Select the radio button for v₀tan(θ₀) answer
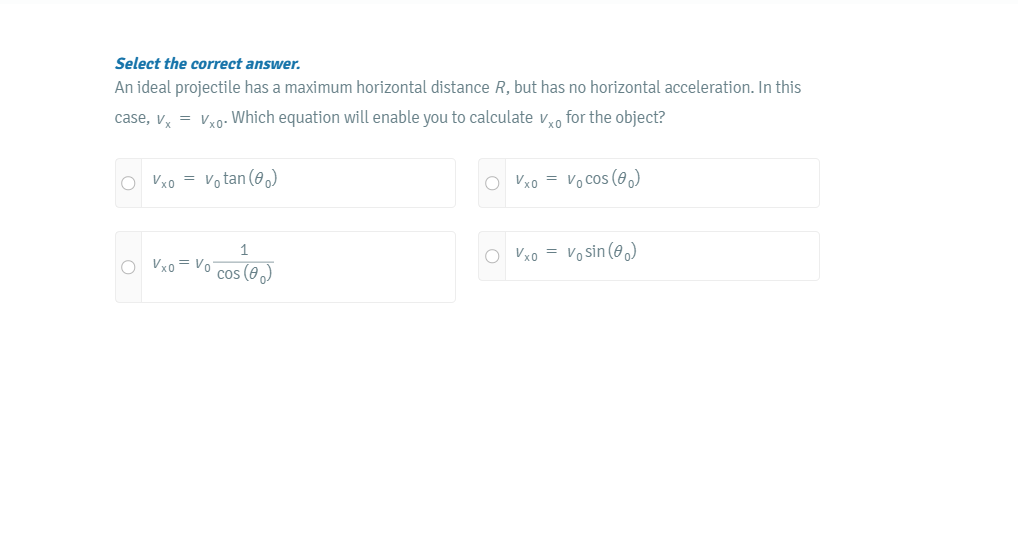The height and width of the screenshot is (543, 1018). [x=128, y=184]
